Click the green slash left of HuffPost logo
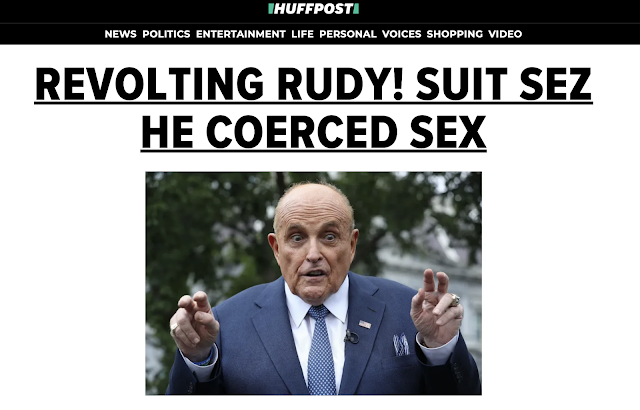 click(270, 9)
